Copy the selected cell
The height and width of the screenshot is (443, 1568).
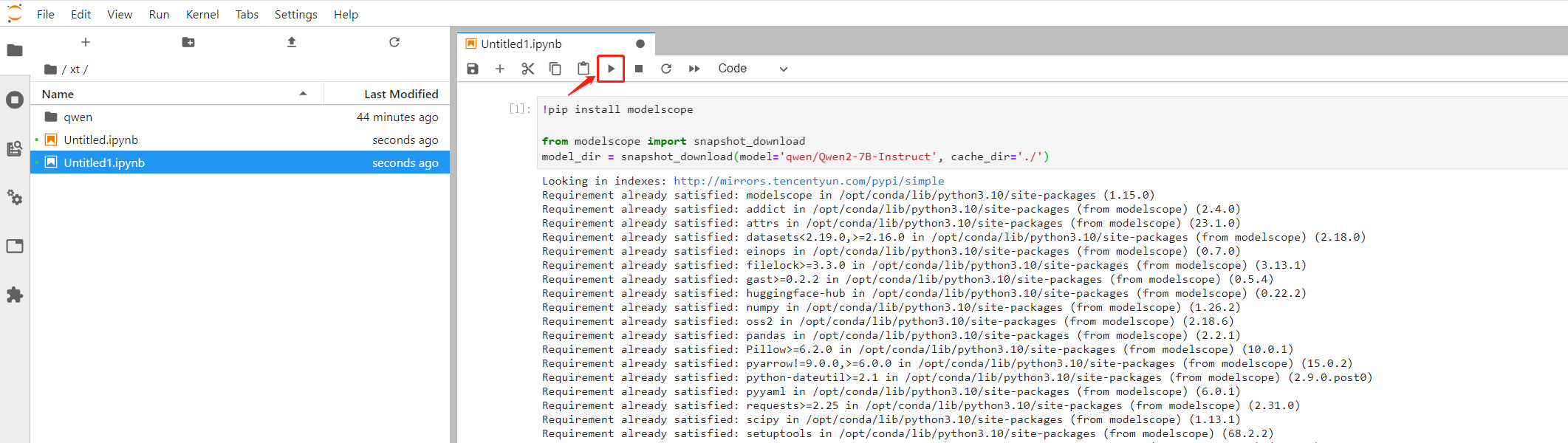click(x=555, y=69)
